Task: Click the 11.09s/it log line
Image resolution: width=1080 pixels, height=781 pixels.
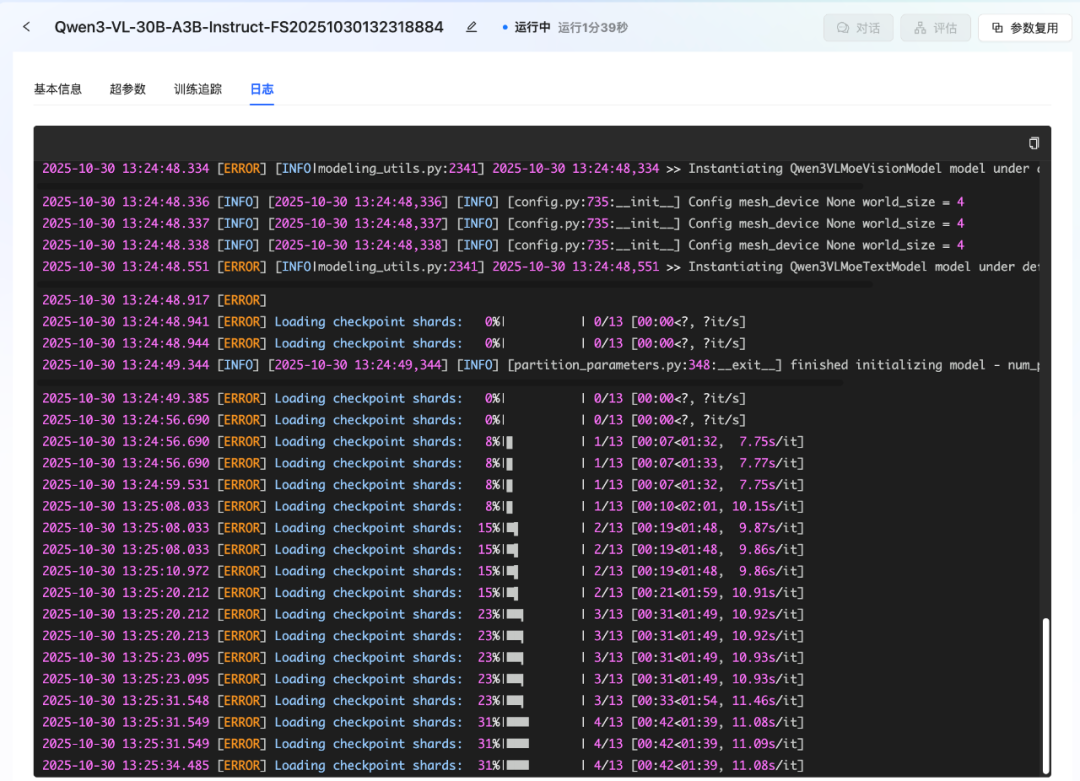Action: tap(423, 744)
